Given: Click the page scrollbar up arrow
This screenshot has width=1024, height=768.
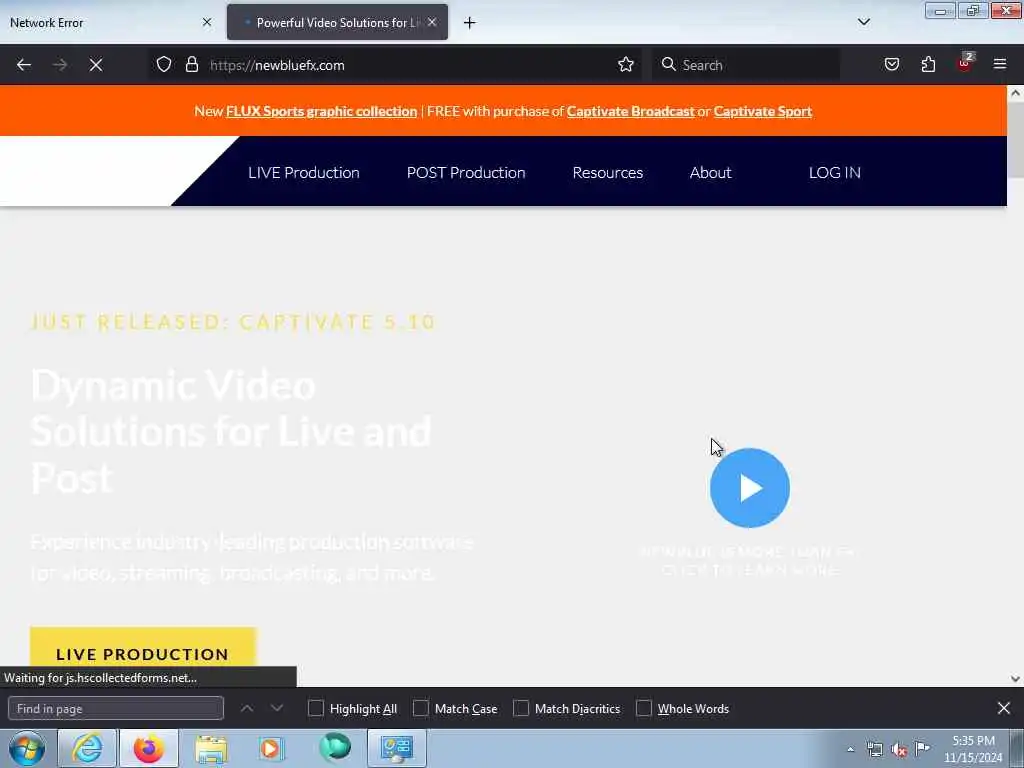Looking at the screenshot, I should pos(1016,93).
